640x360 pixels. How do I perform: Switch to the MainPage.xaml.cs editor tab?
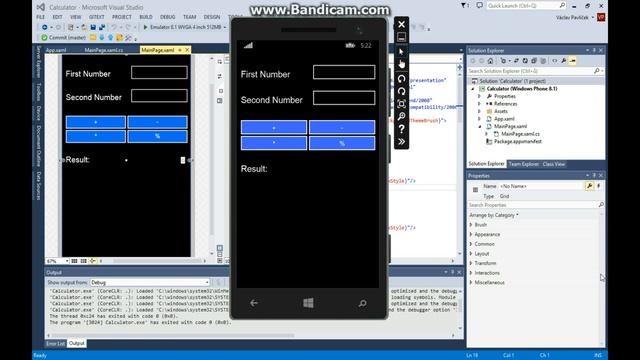click(104, 50)
